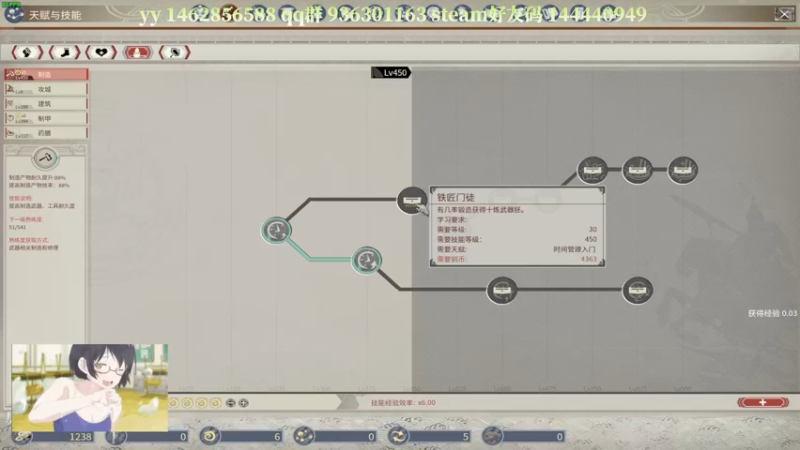
Task: Select the 建筑 skill row
Action: 46,104
